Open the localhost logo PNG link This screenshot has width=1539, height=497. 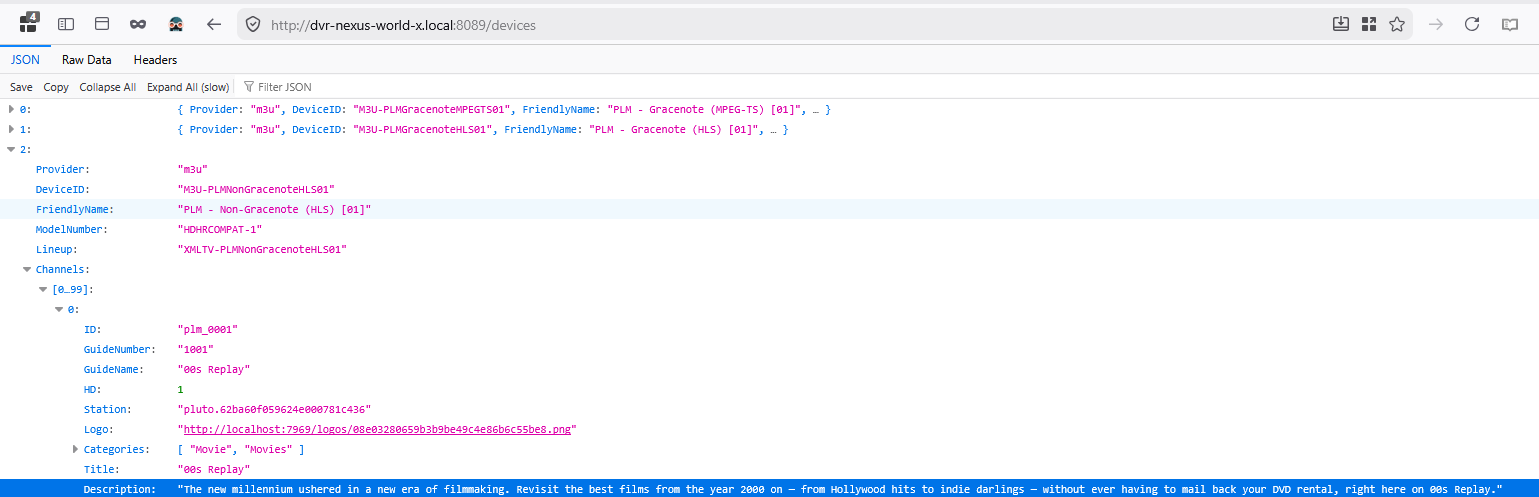pyautogui.click(x=377, y=429)
